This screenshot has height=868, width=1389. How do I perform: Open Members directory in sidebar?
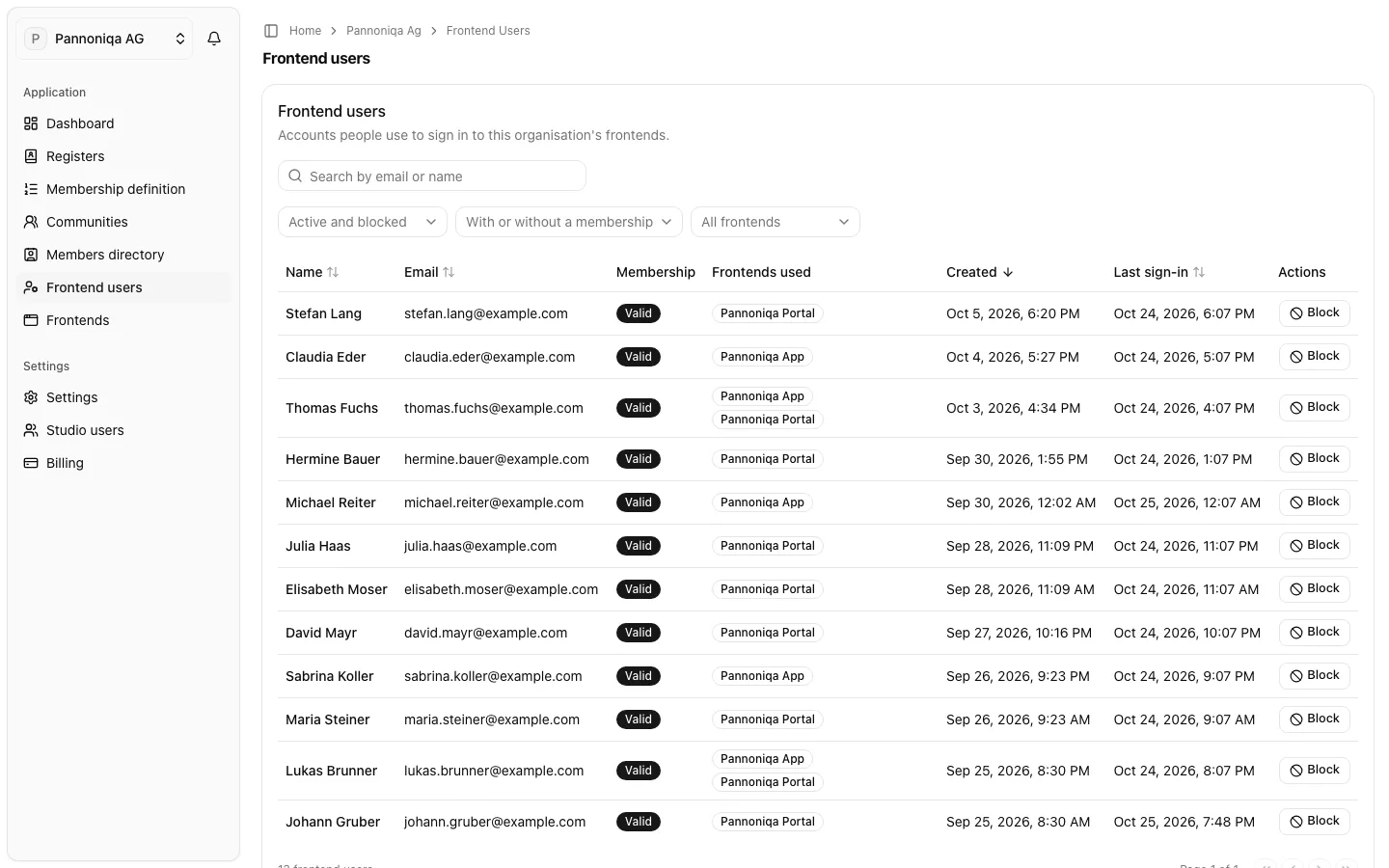click(123, 255)
